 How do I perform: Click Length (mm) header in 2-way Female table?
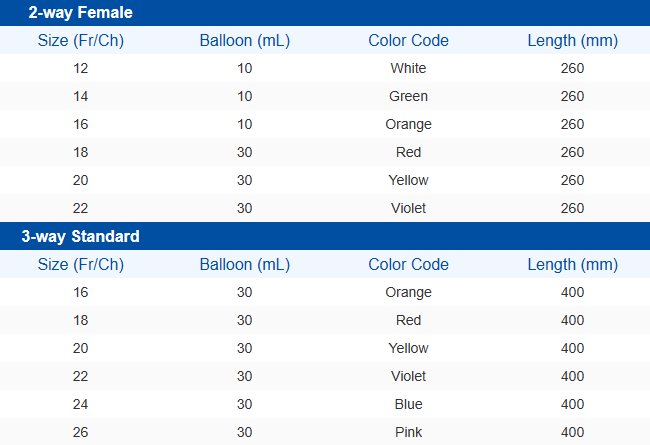572,41
